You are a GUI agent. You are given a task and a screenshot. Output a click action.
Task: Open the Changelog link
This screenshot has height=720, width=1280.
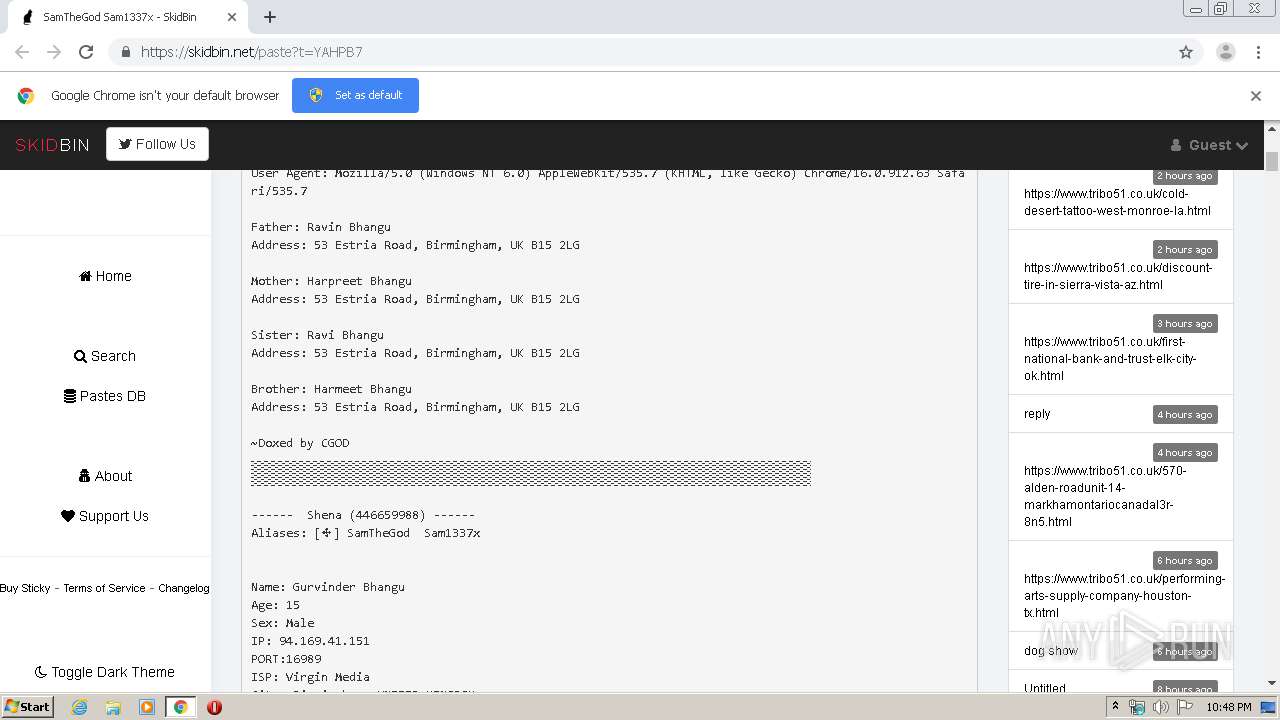[x=184, y=588]
